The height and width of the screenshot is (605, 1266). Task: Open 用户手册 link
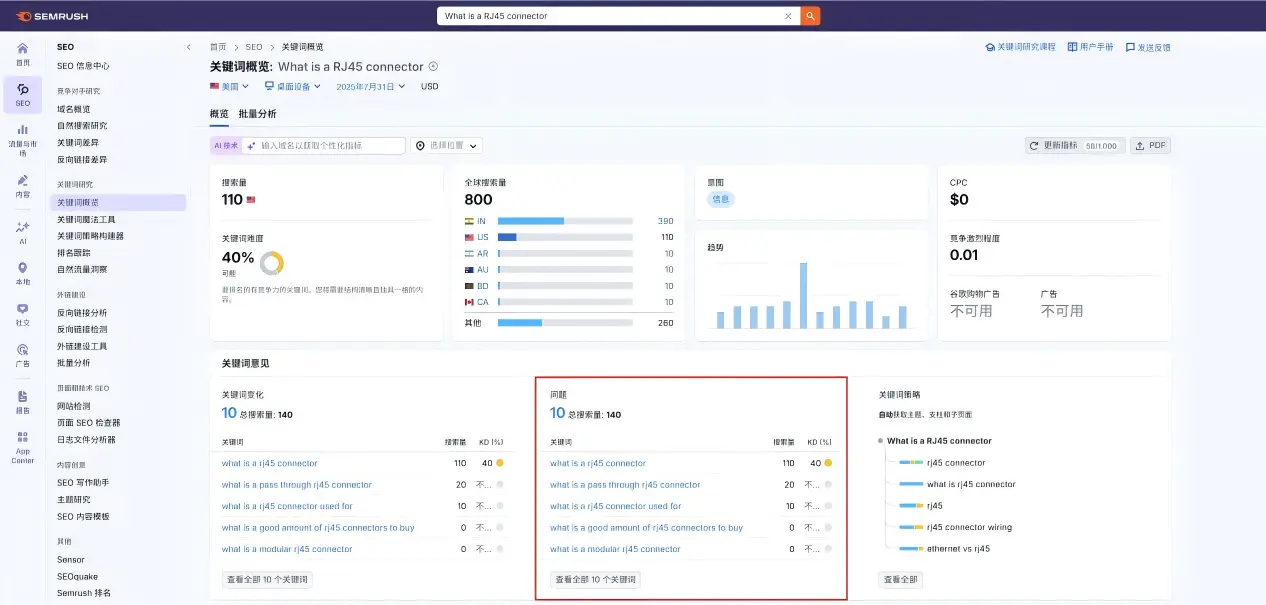[x=1090, y=47]
